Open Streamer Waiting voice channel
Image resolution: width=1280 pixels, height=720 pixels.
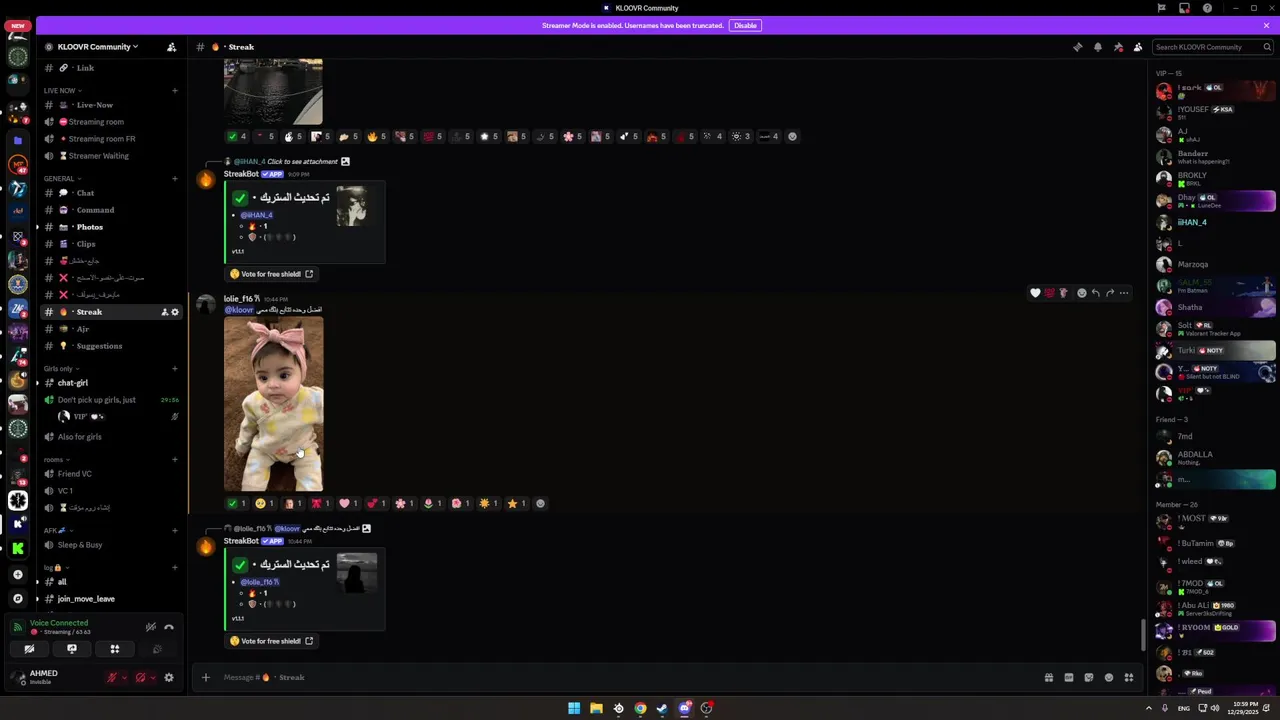[110, 156]
